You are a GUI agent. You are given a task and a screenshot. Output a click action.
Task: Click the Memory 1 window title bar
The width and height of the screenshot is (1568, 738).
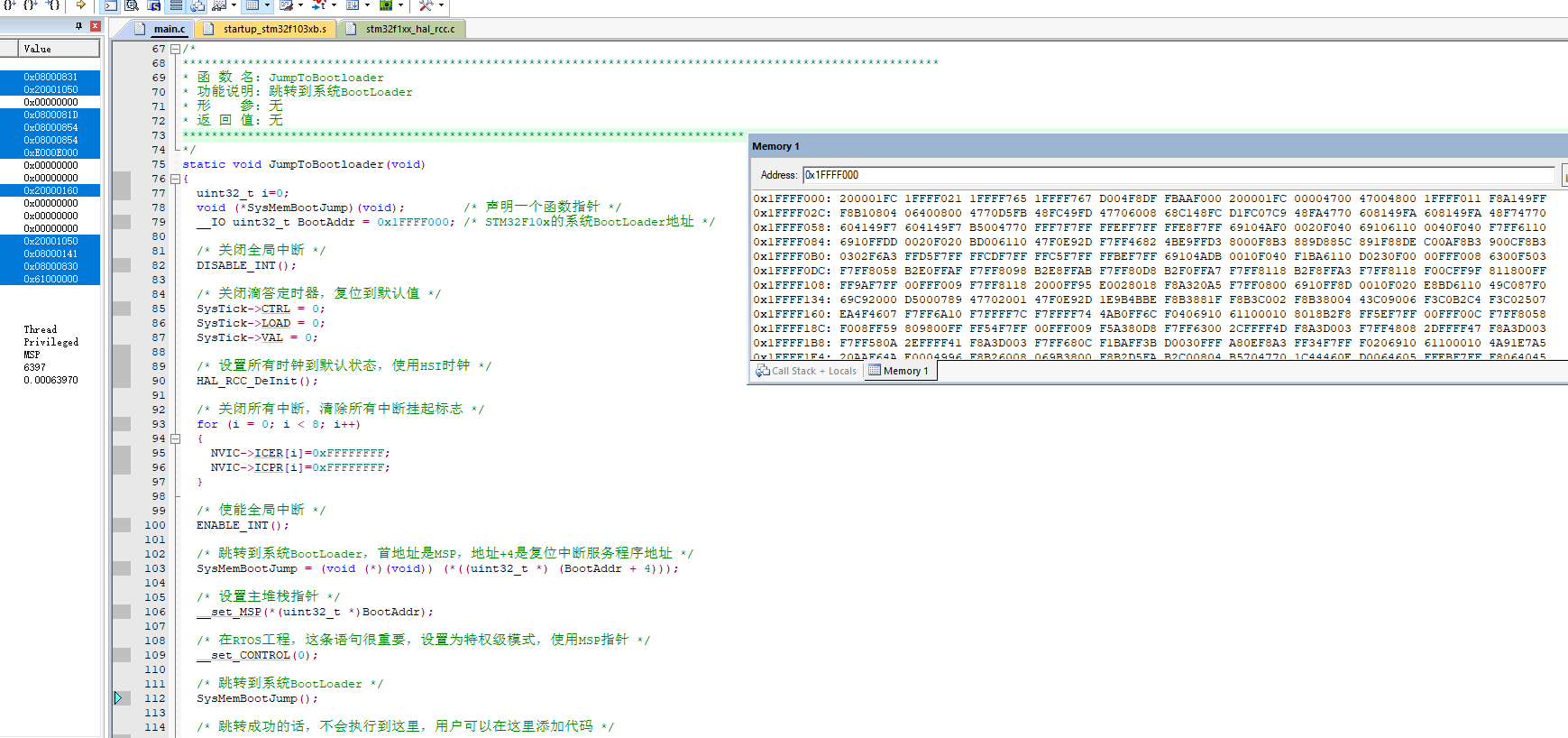tap(1158, 146)
